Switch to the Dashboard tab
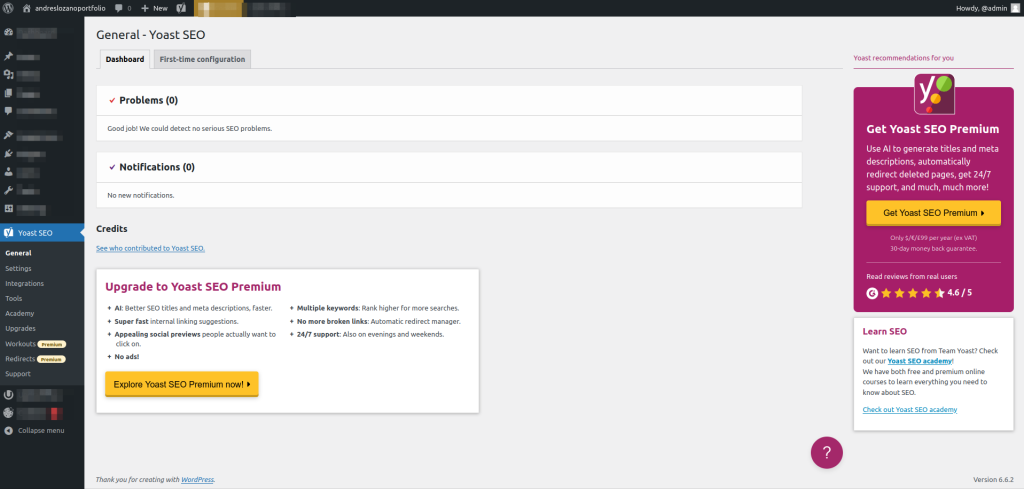This screenshot has width=1024, height=489. (x=125, y=59)
